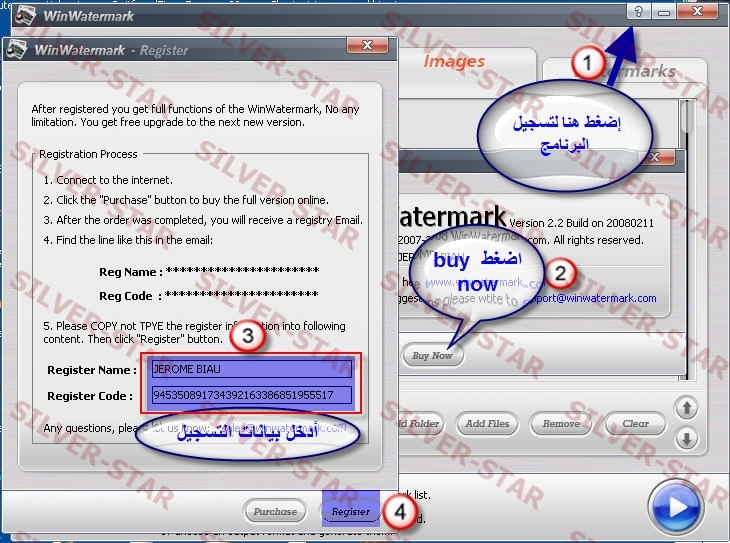This screenshot has width=730, height=543.
Task: Click the WinWatermark app icon in main title bar
Action: 25,15
